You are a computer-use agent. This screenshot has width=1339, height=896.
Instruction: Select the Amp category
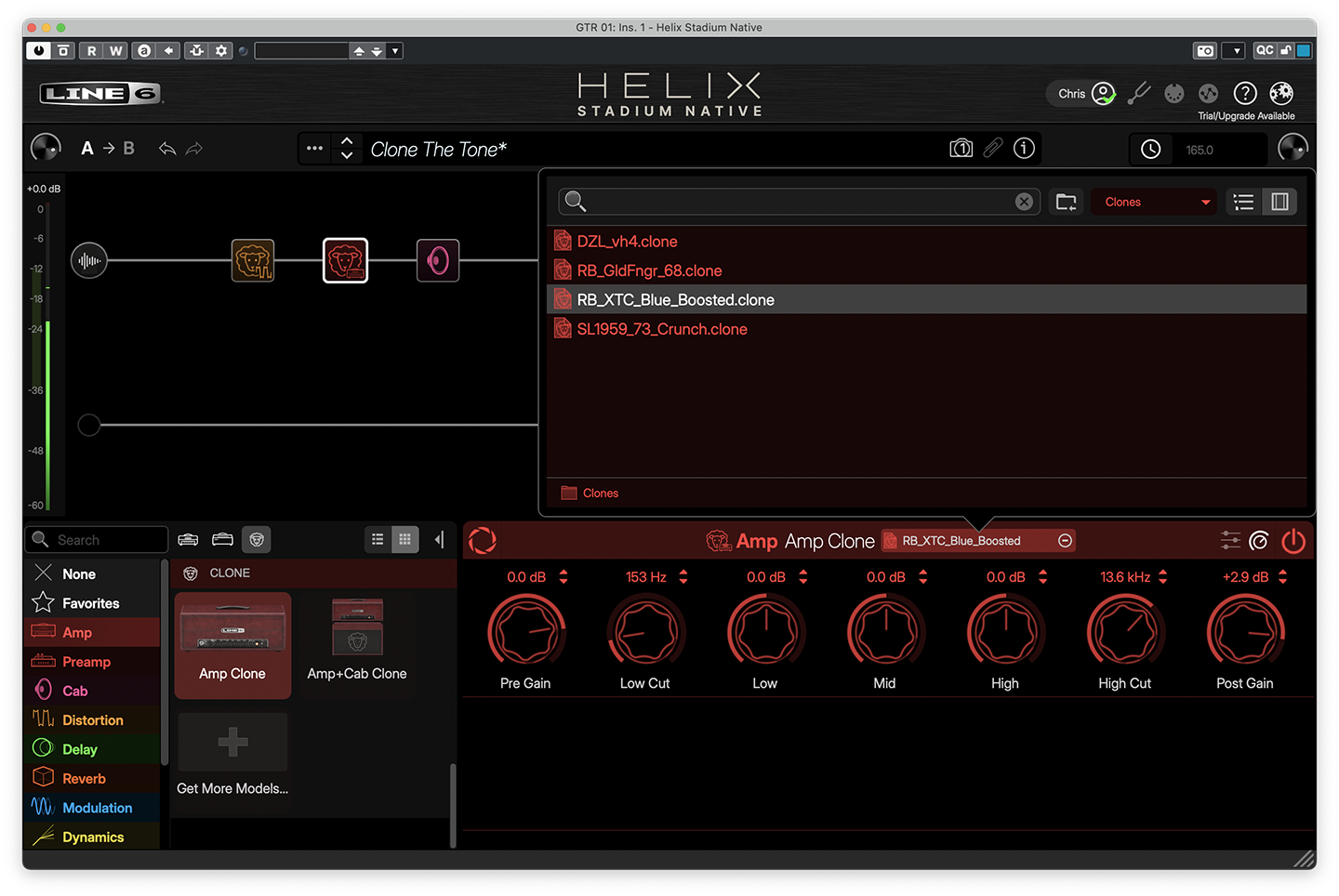tap(92, 633)
